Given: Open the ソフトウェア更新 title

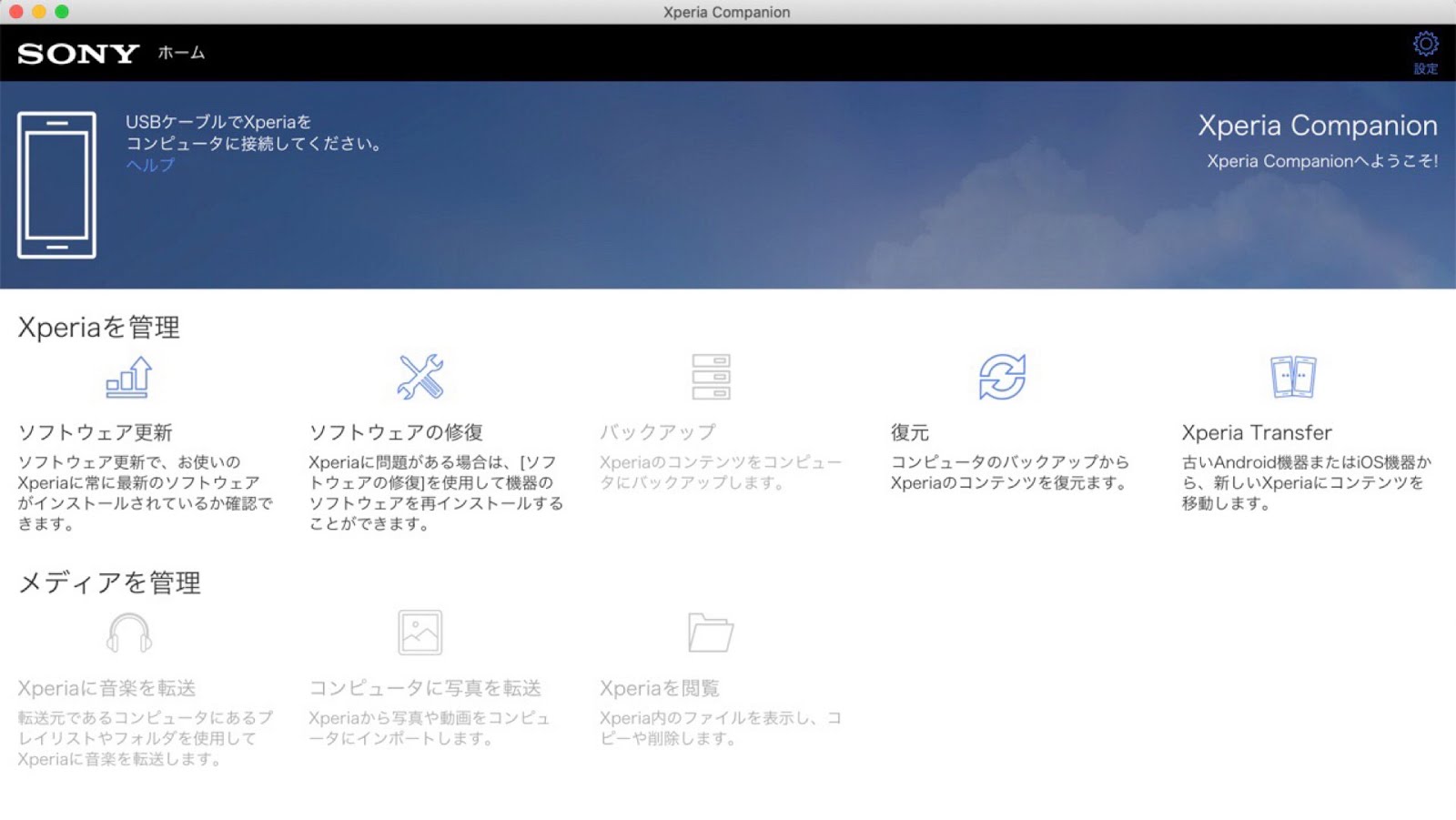Looking at the screenshot, I should 96,432.
